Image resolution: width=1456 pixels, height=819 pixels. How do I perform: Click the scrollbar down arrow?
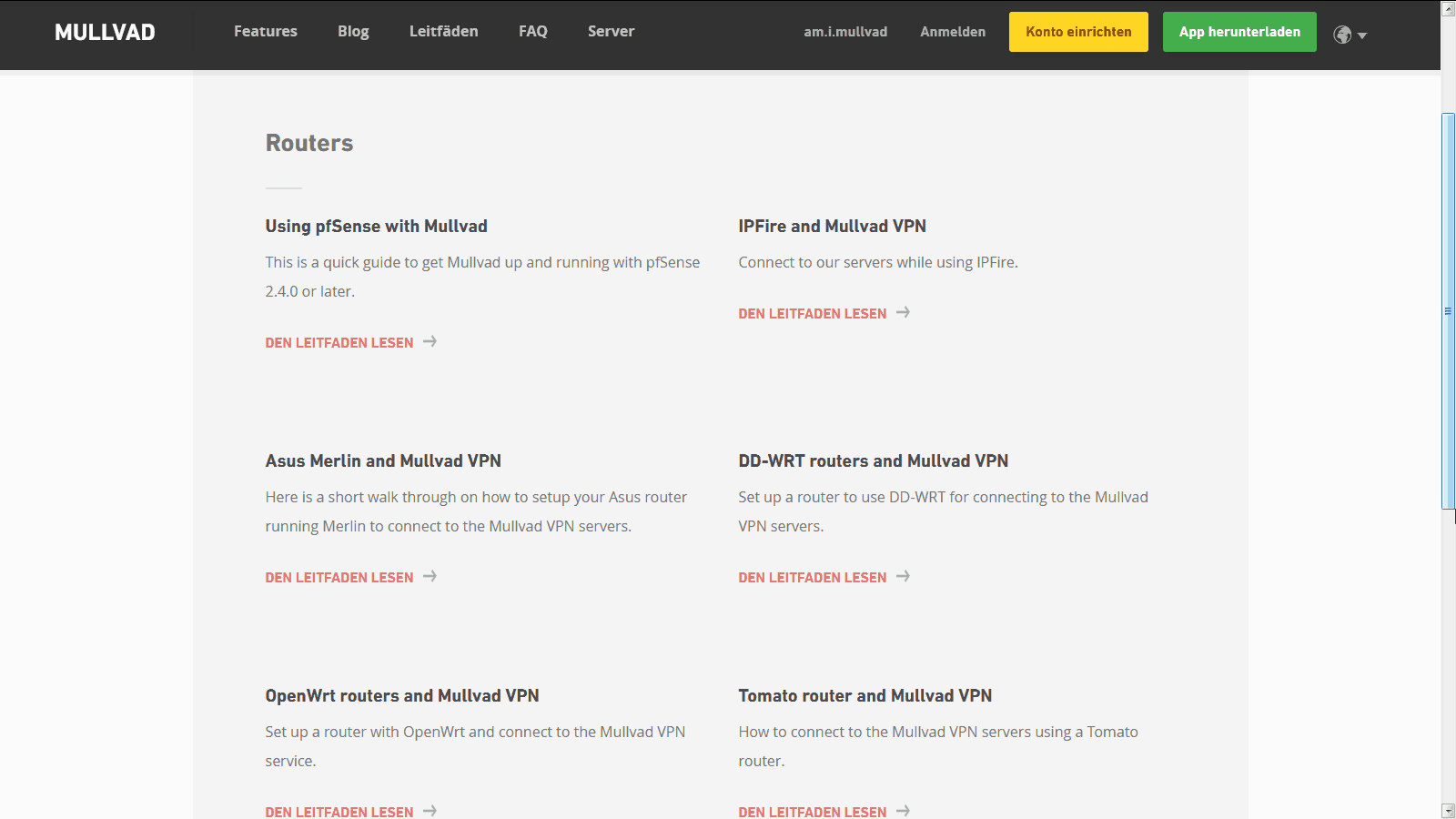pyautogui.click(x=1448, y=810)
